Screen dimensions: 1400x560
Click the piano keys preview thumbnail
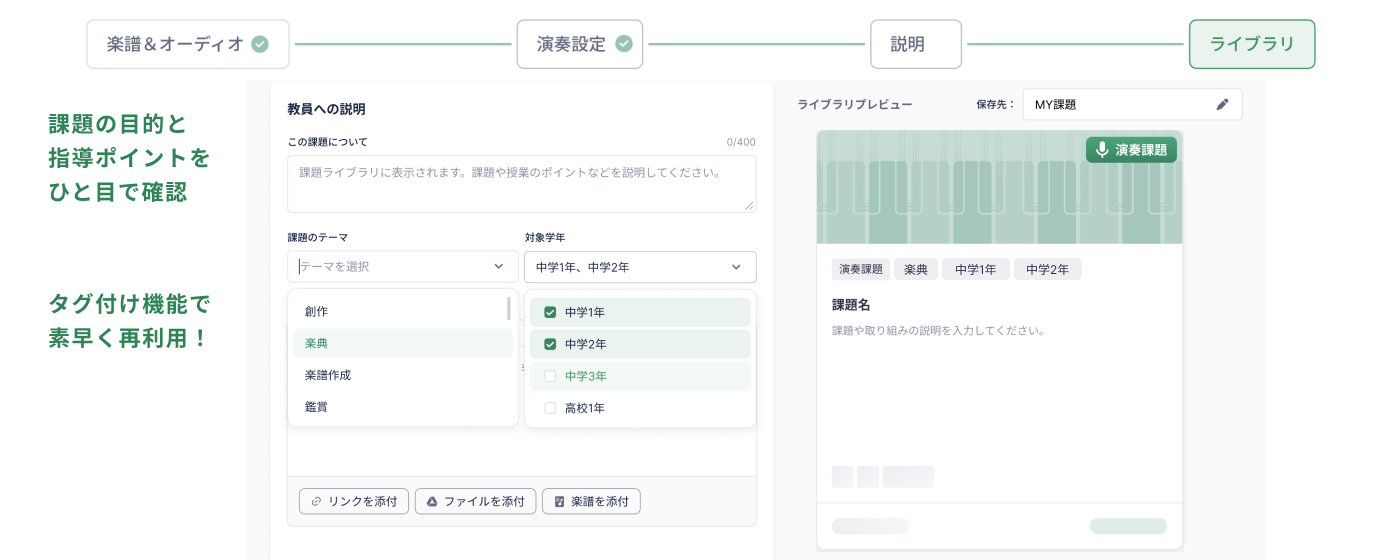1000,188
